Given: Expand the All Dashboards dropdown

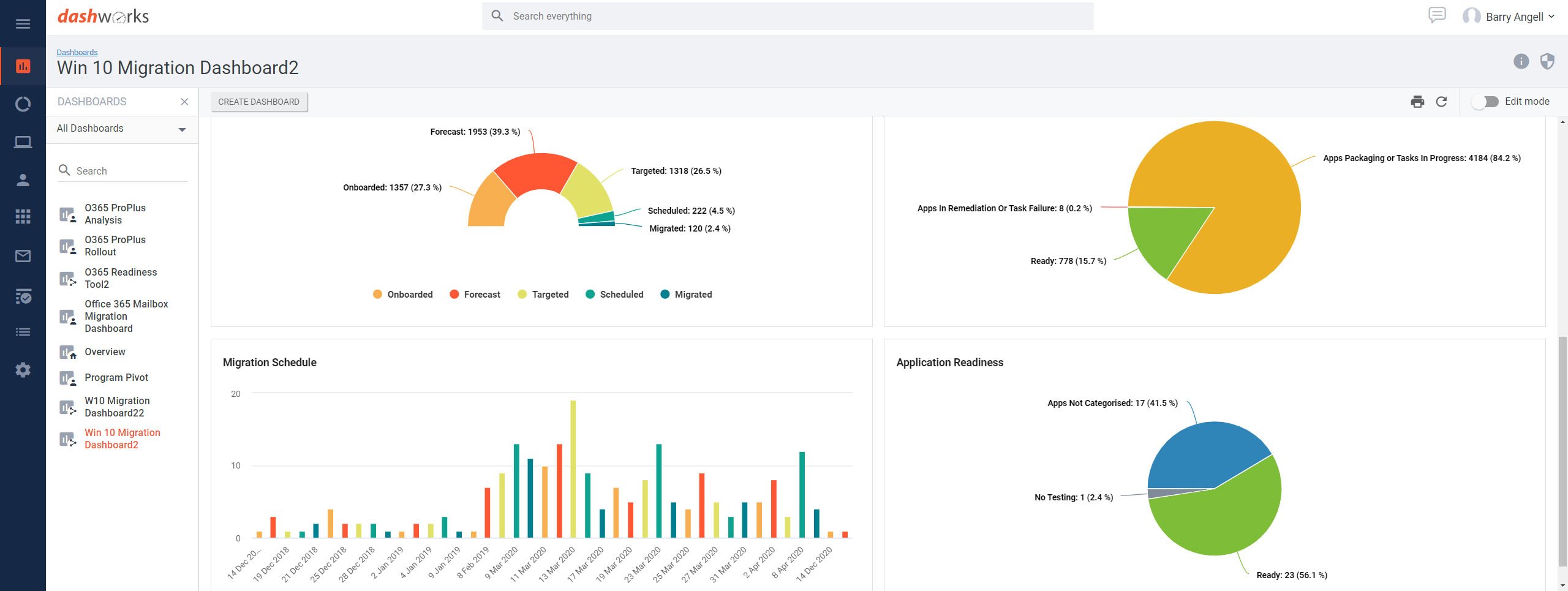Looking at the screenshot, I should [x=122, y=129].
